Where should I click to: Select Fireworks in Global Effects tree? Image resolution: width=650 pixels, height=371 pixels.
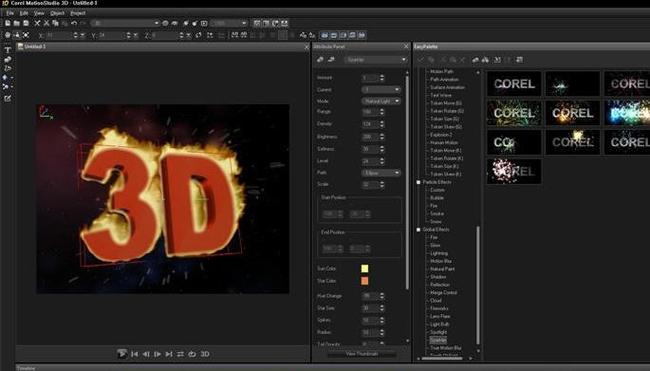(x=439, y=308)
